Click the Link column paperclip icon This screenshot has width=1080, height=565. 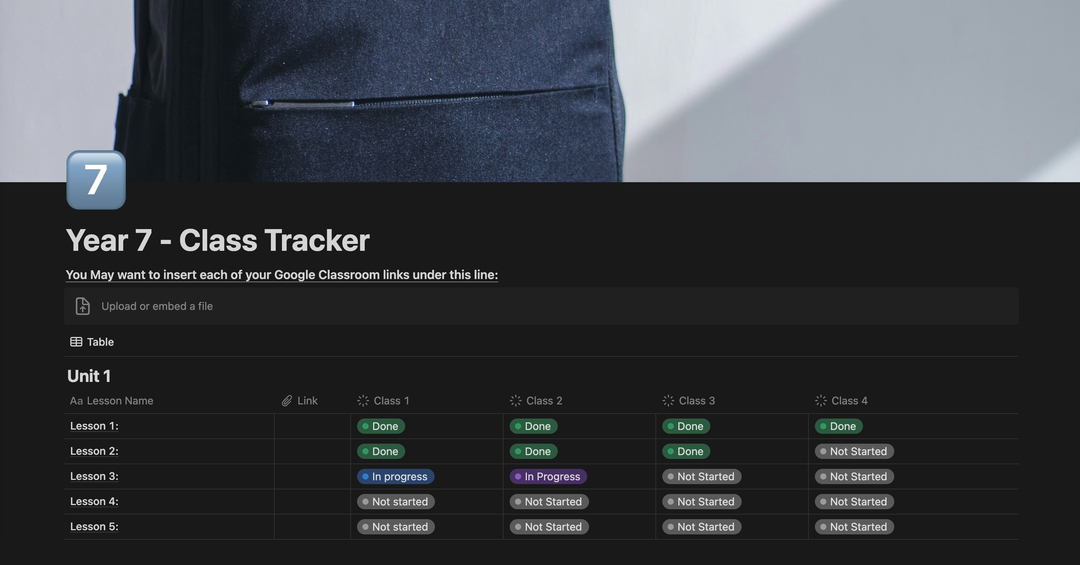287,400
